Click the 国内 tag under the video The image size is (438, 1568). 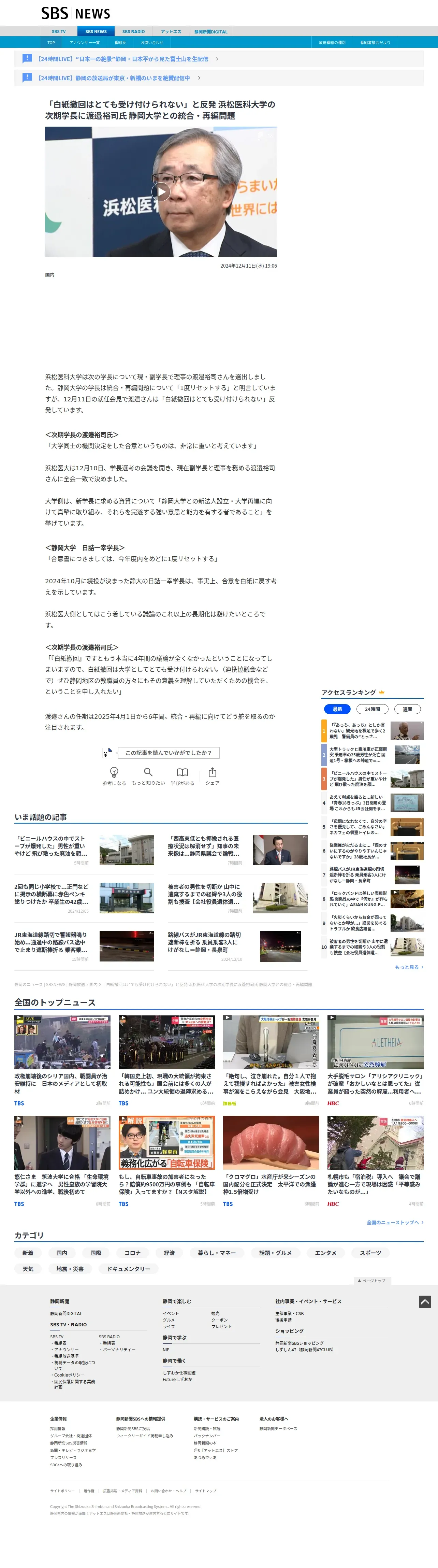50,275
